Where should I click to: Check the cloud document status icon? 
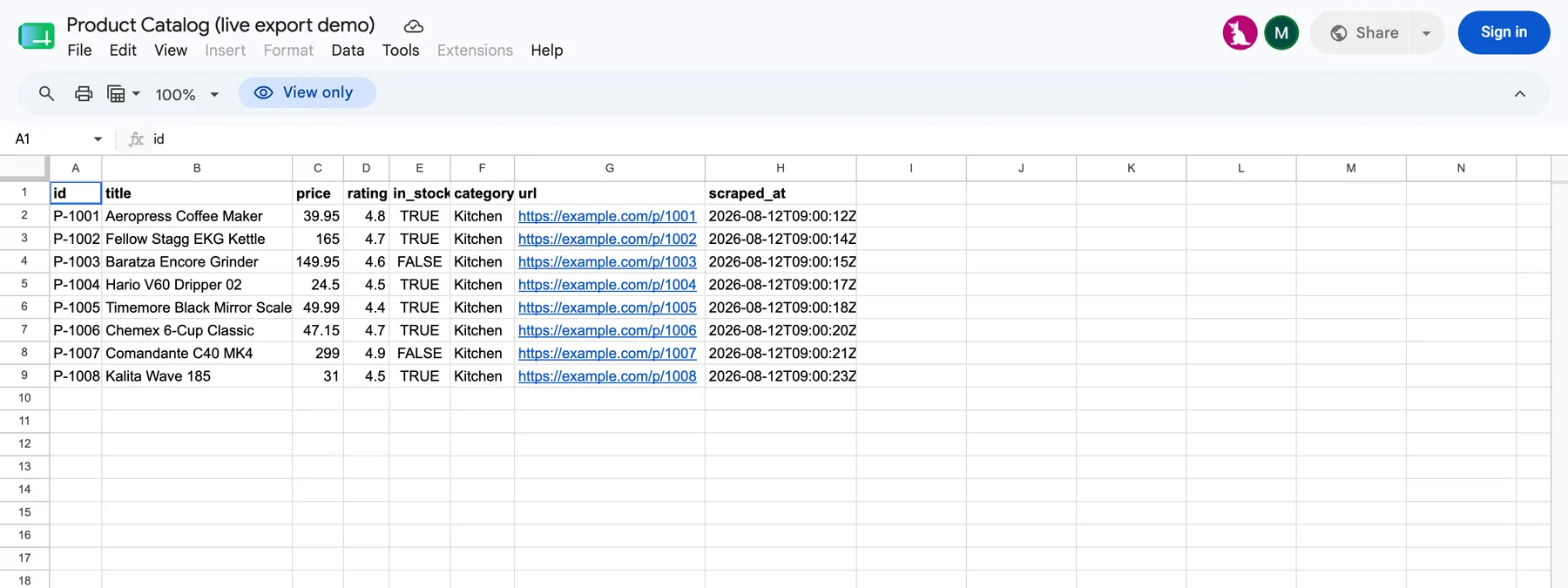[414, 26]
